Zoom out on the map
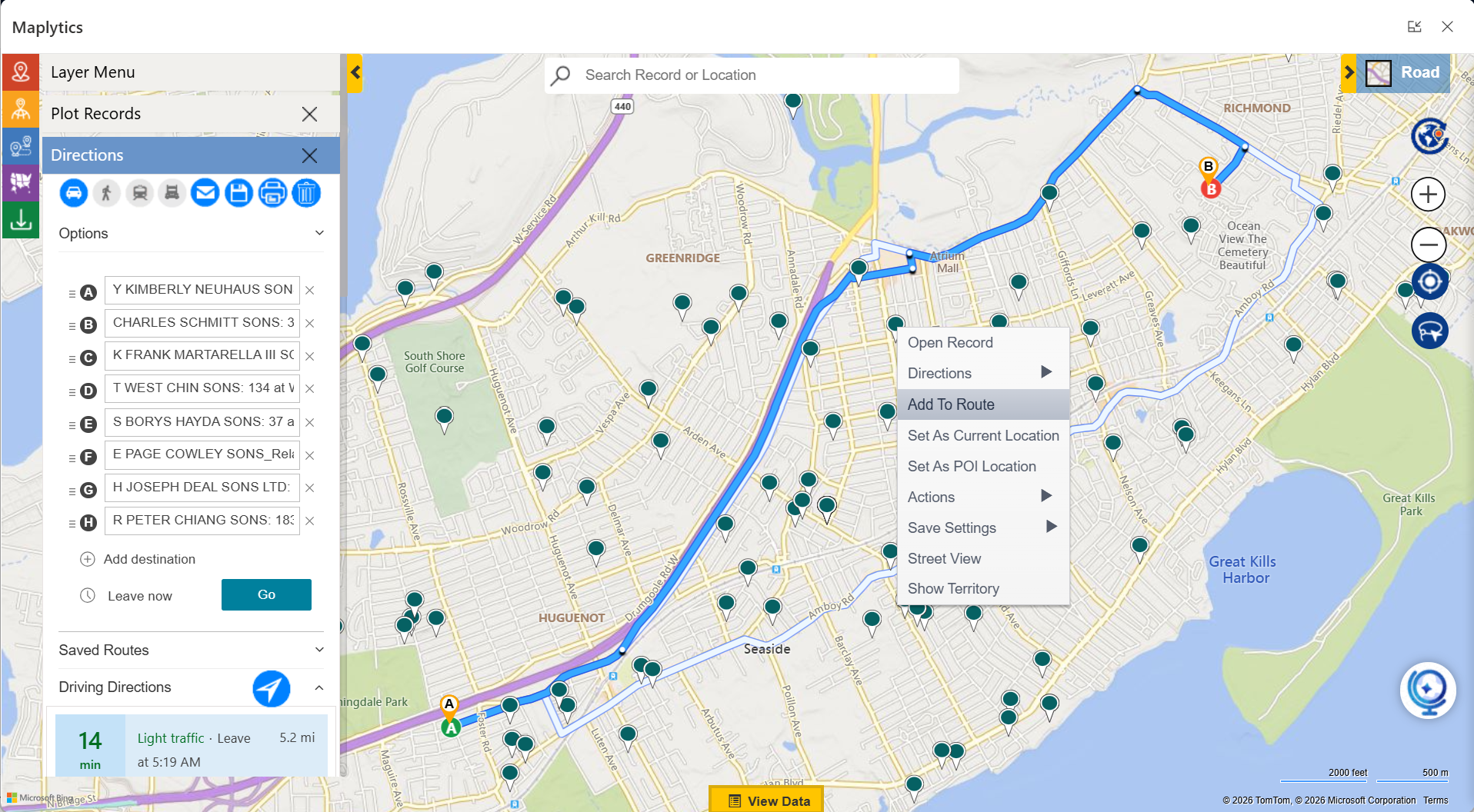1474x812 pixels. (x=1429, y=245)
